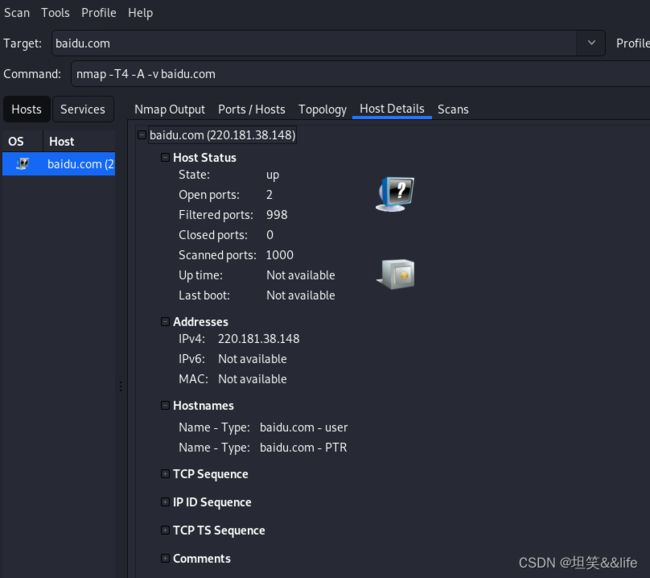Image resolution: width=650 pixels, height=578 pixels.
Task: Switch to the Ports / Hosts tab
Action: tap(252, 109)
